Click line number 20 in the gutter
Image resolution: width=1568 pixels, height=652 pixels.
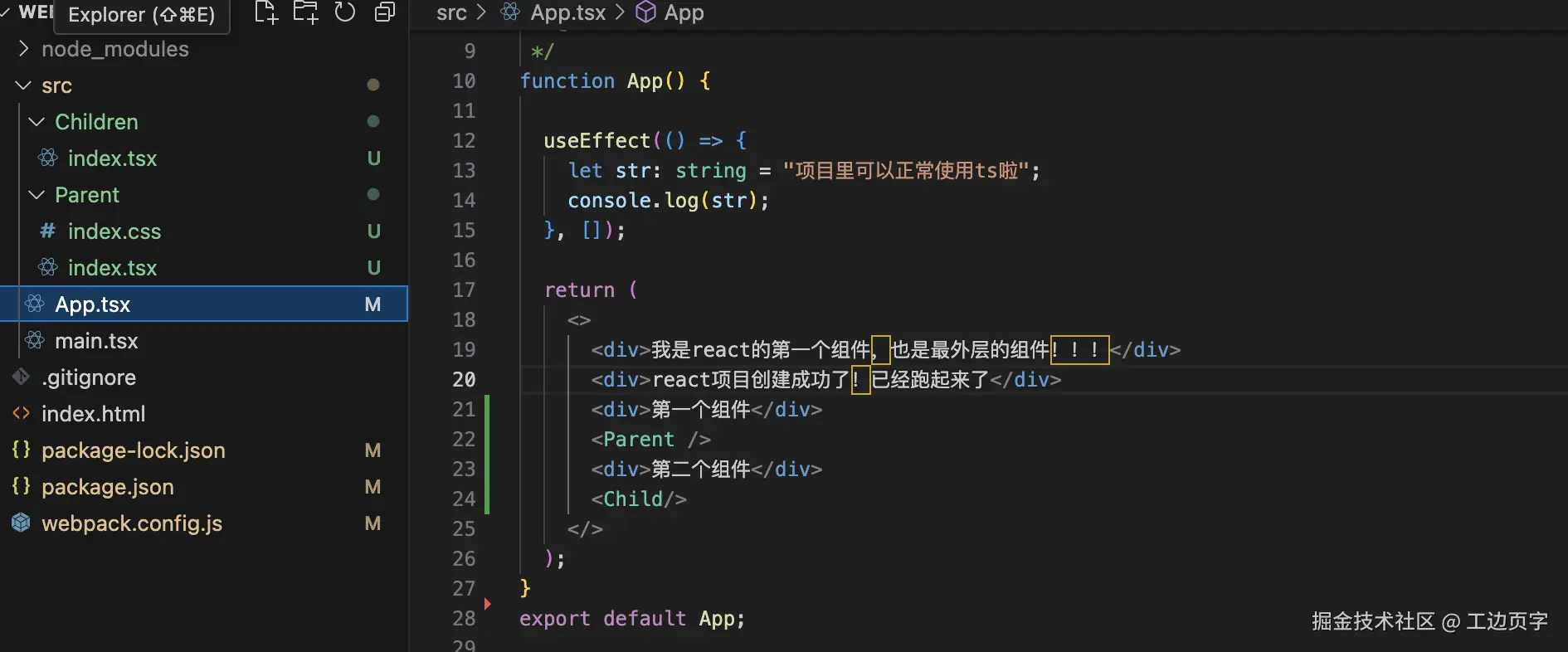click(464, 380)
